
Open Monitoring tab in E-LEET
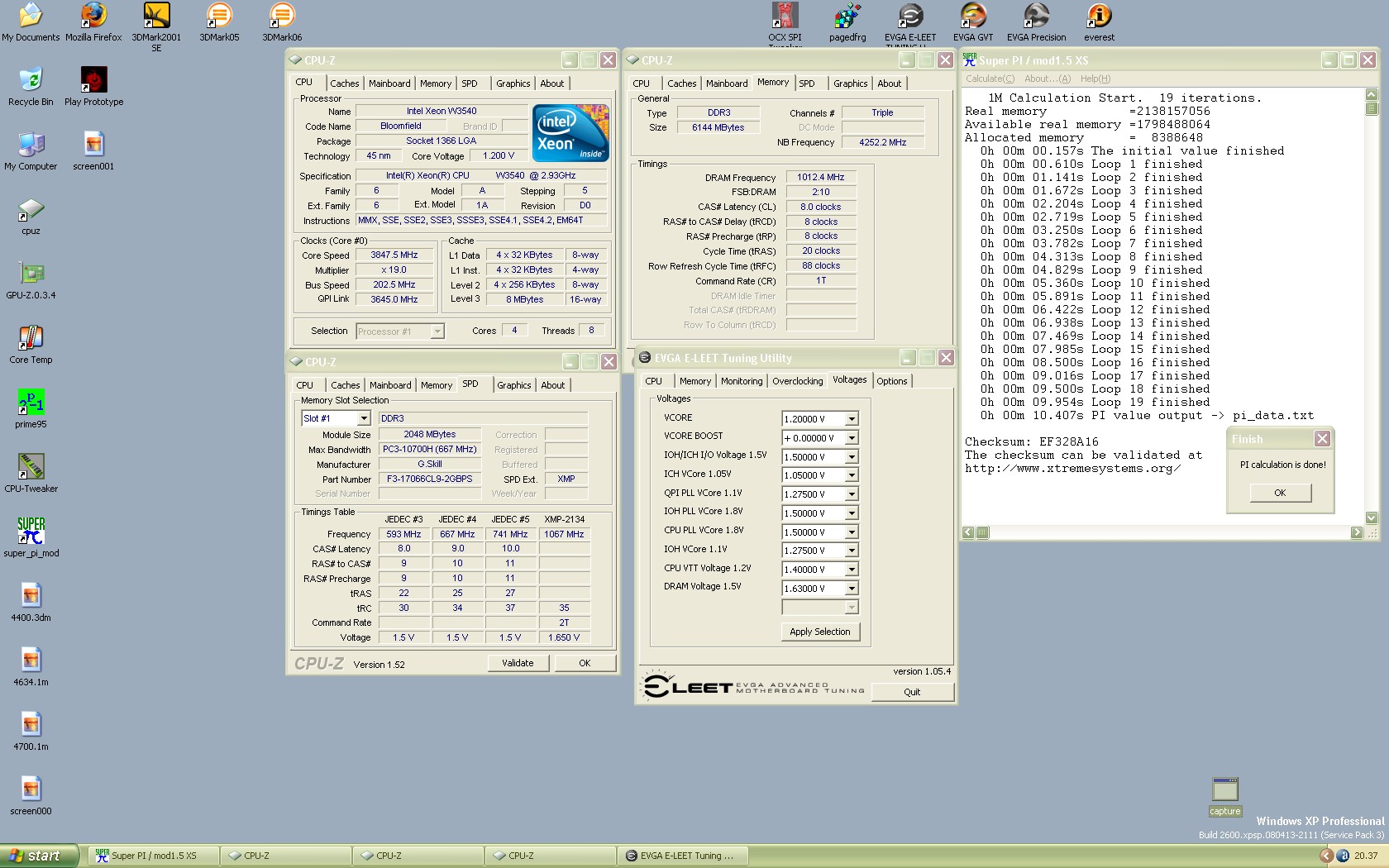pyautogui.click(x=742, y=381)
